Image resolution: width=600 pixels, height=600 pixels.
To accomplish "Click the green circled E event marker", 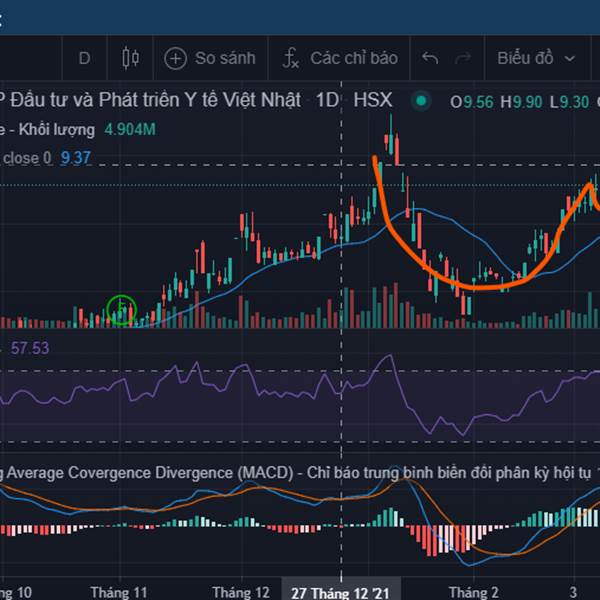I will point(121,310).
